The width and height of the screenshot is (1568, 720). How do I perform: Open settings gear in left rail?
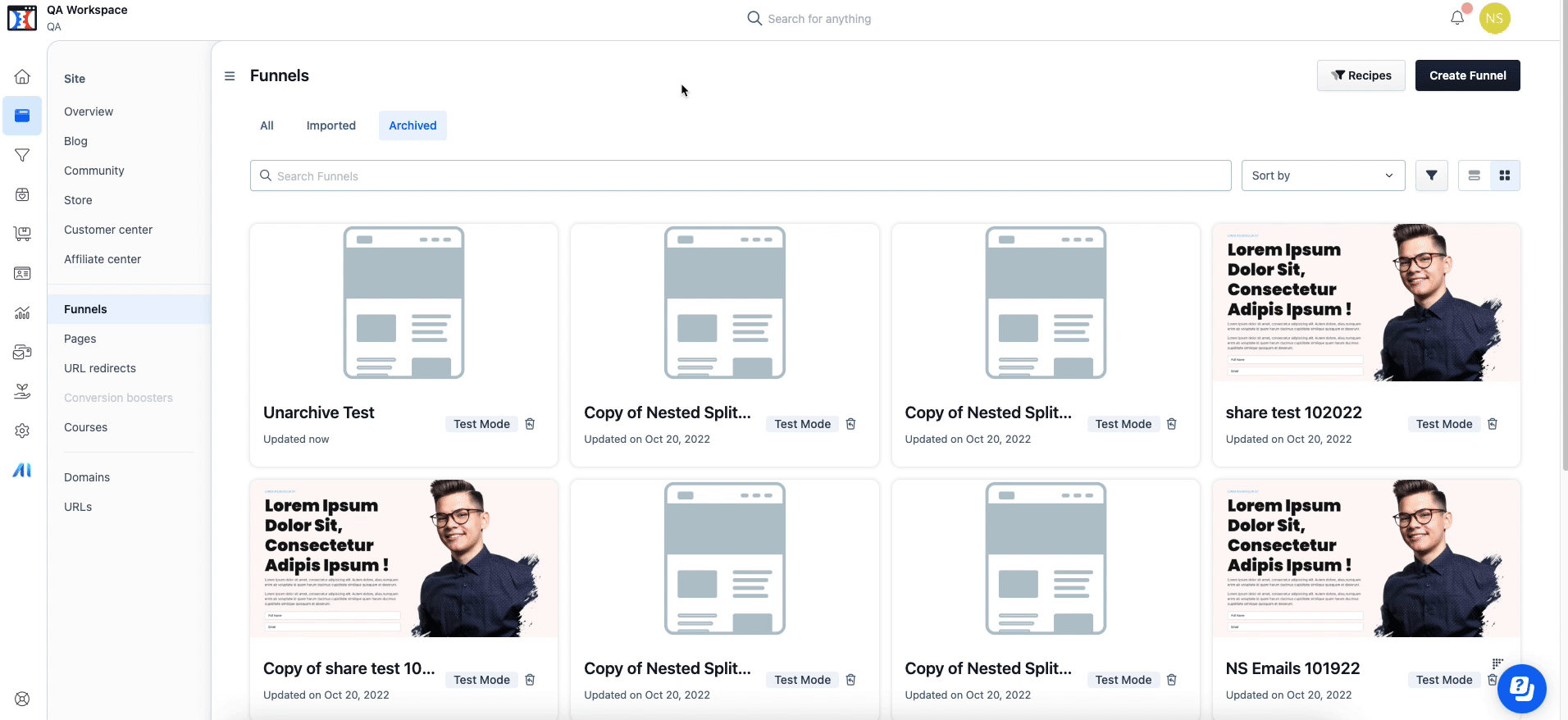pyautogui.click(x=22, y=431)
